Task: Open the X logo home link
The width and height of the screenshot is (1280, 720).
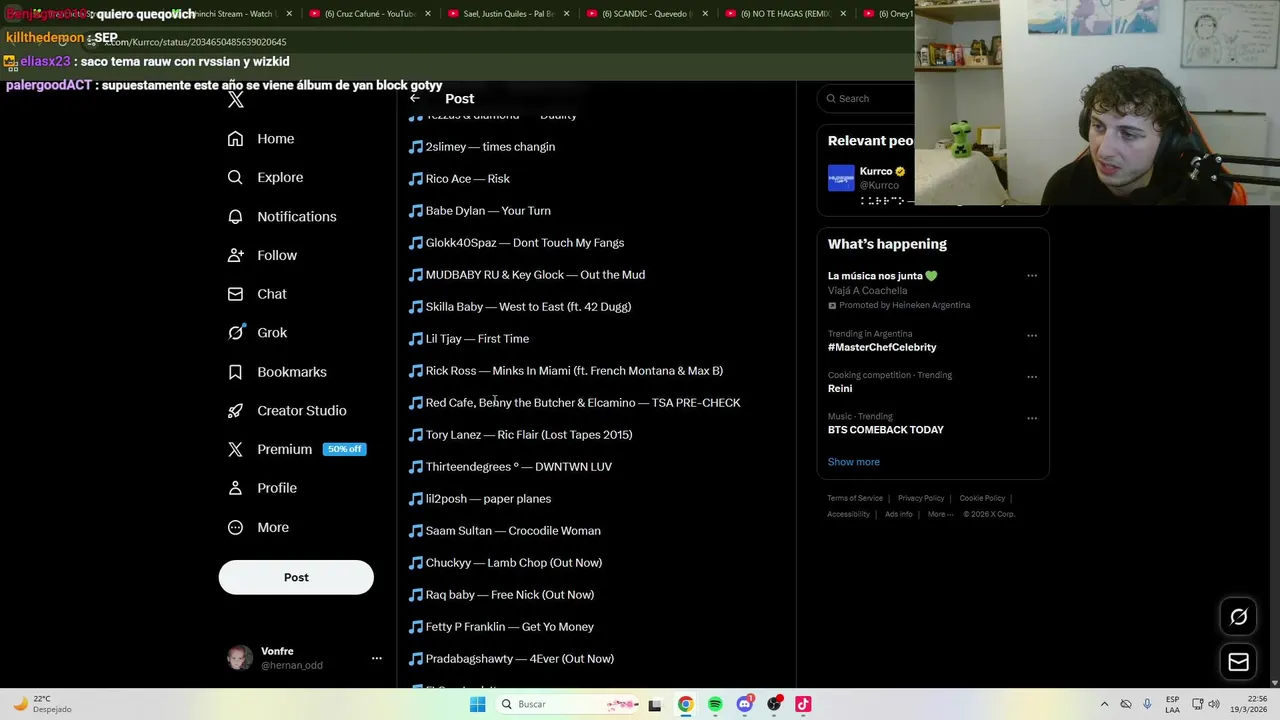Action: (x=235, y=99)
